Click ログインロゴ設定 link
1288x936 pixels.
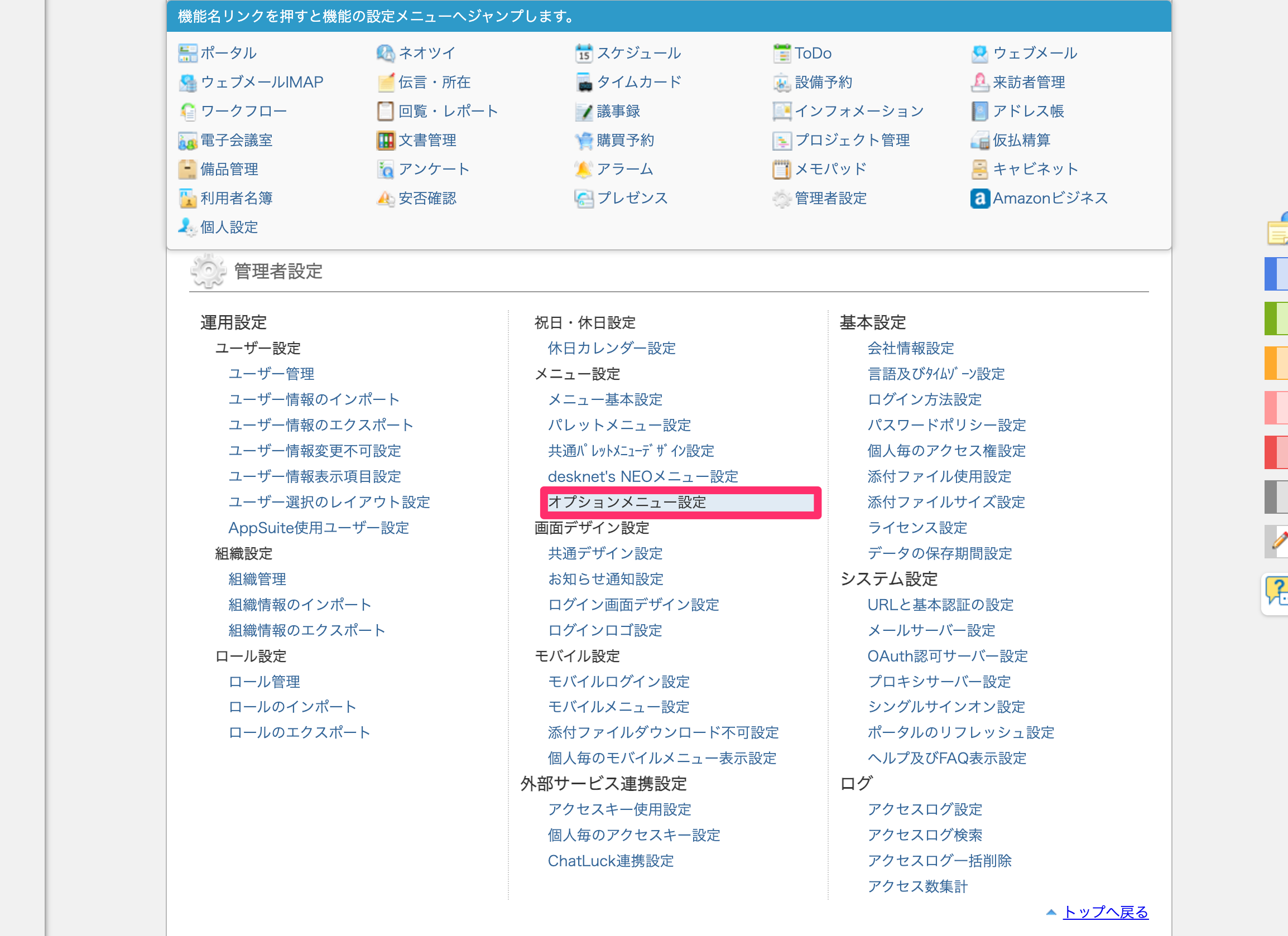[x=605, y=630]
